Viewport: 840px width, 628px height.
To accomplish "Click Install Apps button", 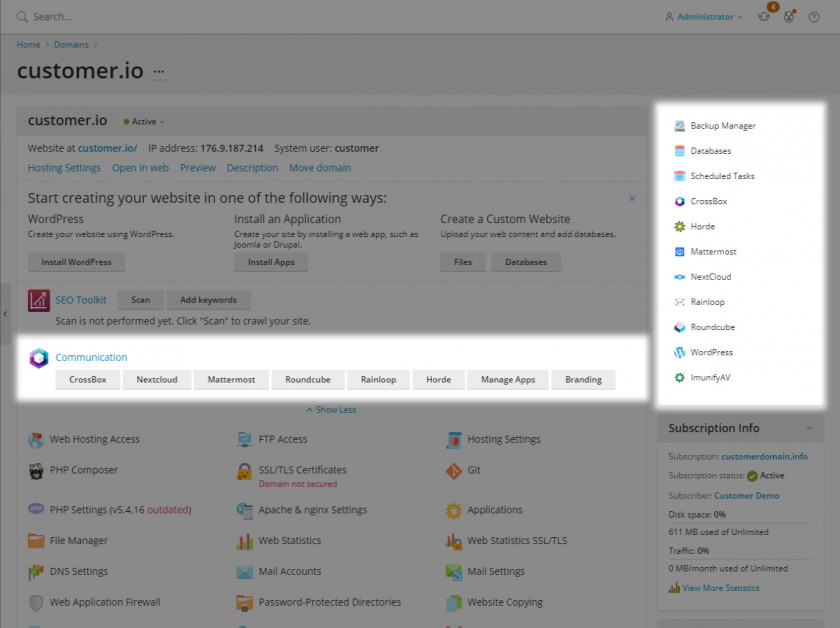I will pyautogui.click(x=271, y=262).
